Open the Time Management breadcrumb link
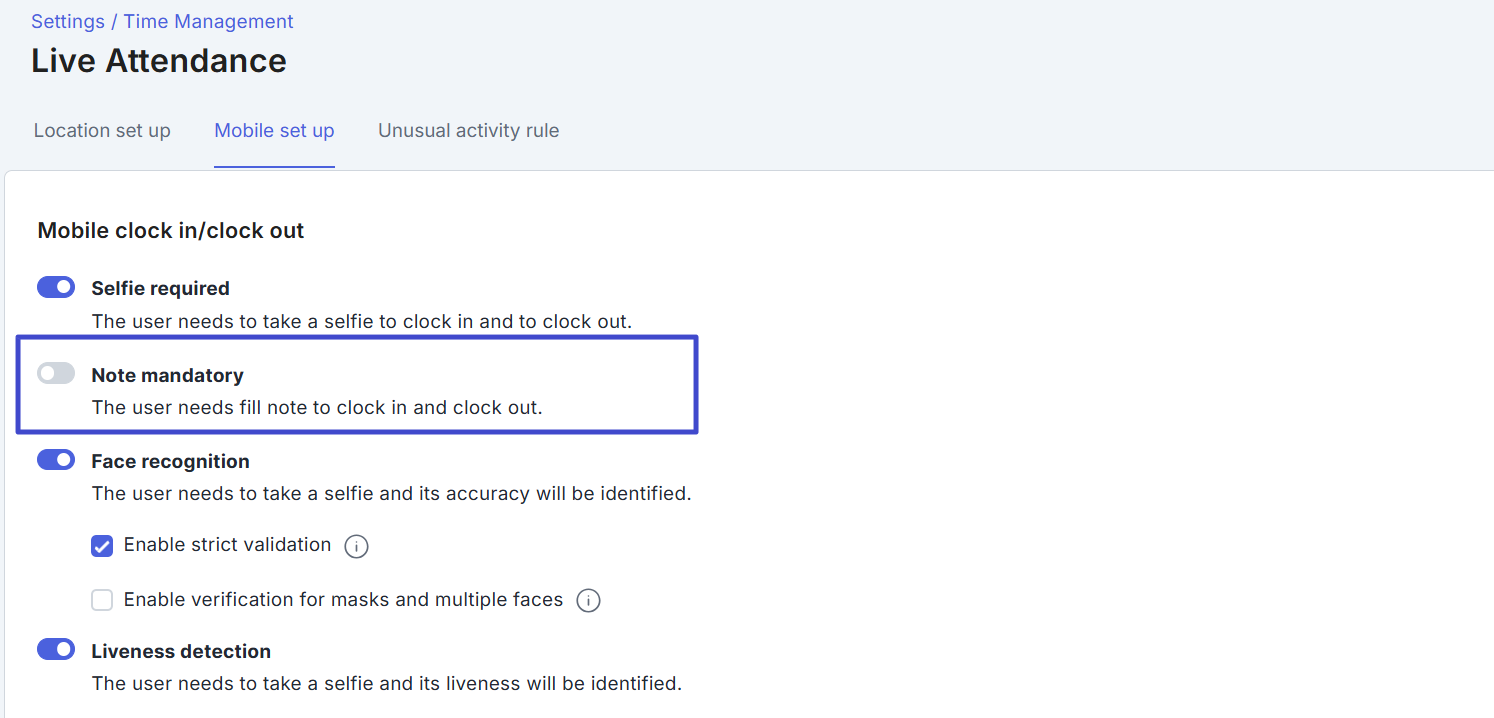The image size is (1494, 718). [x=208, y=21]
